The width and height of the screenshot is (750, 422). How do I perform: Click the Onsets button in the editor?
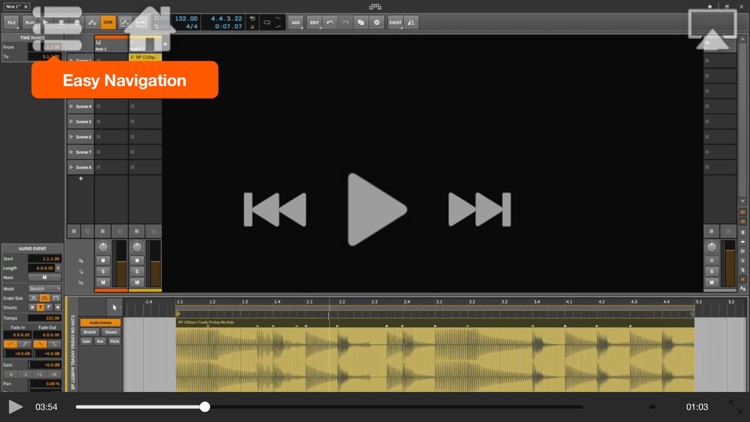click(x=111, y=332)
